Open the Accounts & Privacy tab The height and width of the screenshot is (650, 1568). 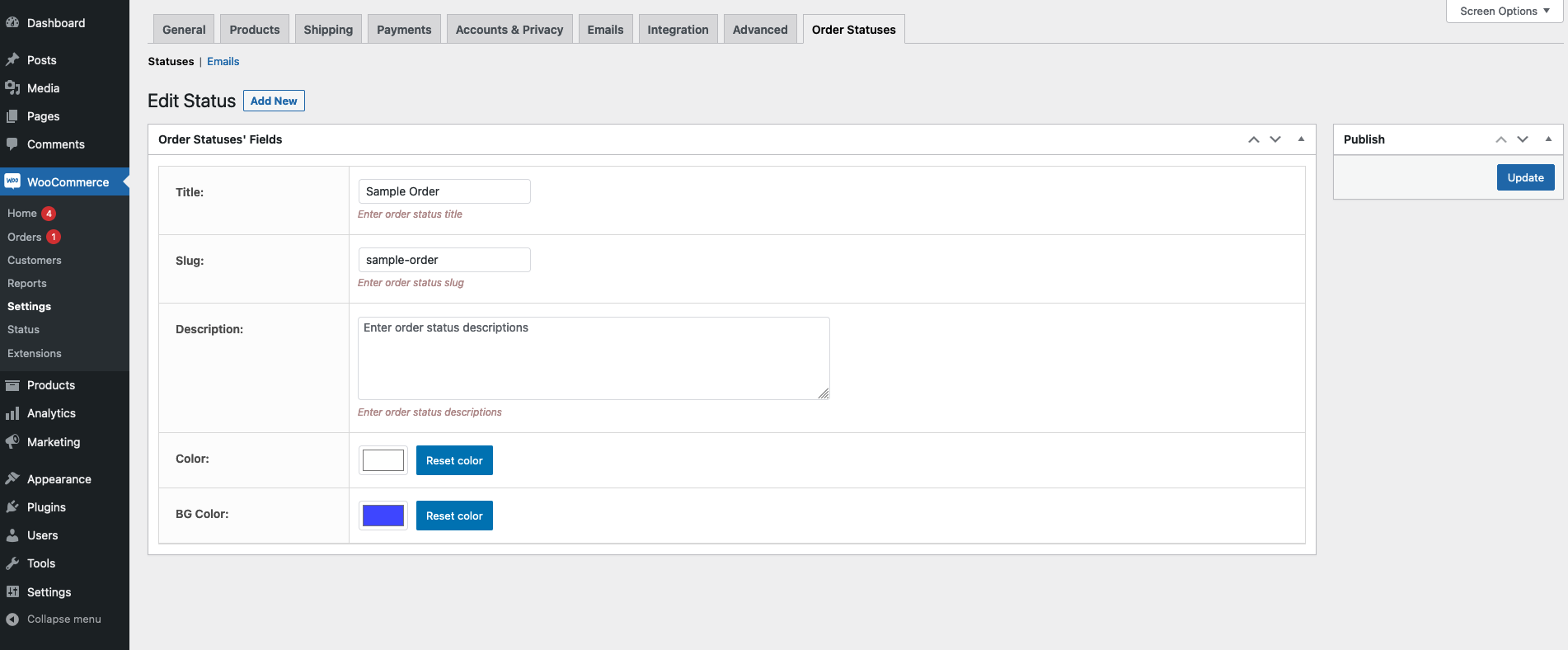[x=509, y=29]
